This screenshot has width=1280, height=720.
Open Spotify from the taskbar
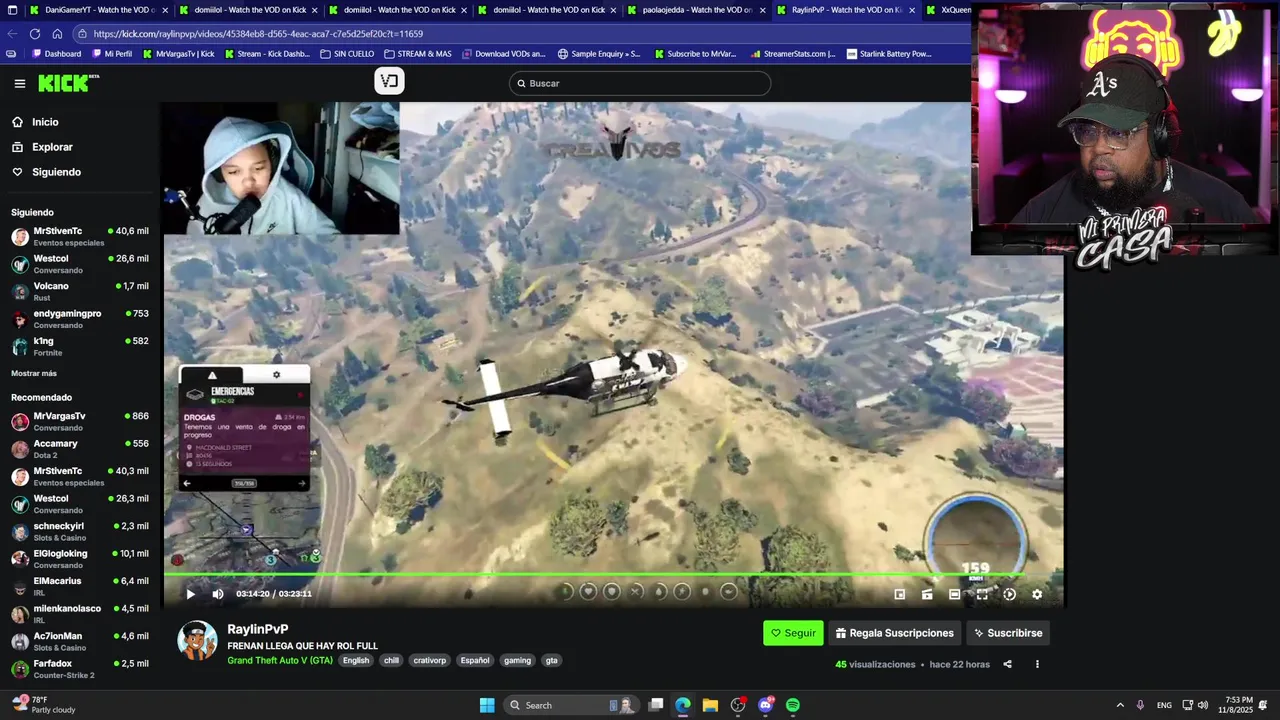click(x=793, y=705)
